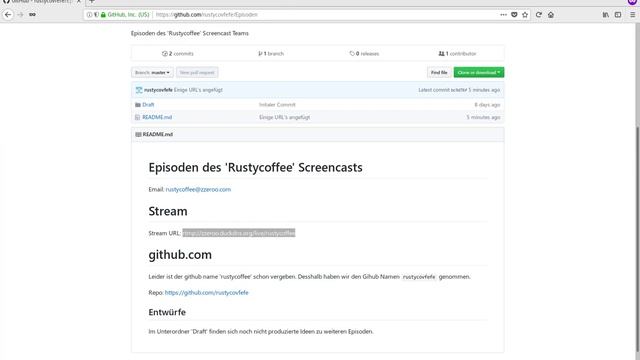The image size is (640, 360).
Task: Open a new tab with the plus button
Action: (92, 2)
